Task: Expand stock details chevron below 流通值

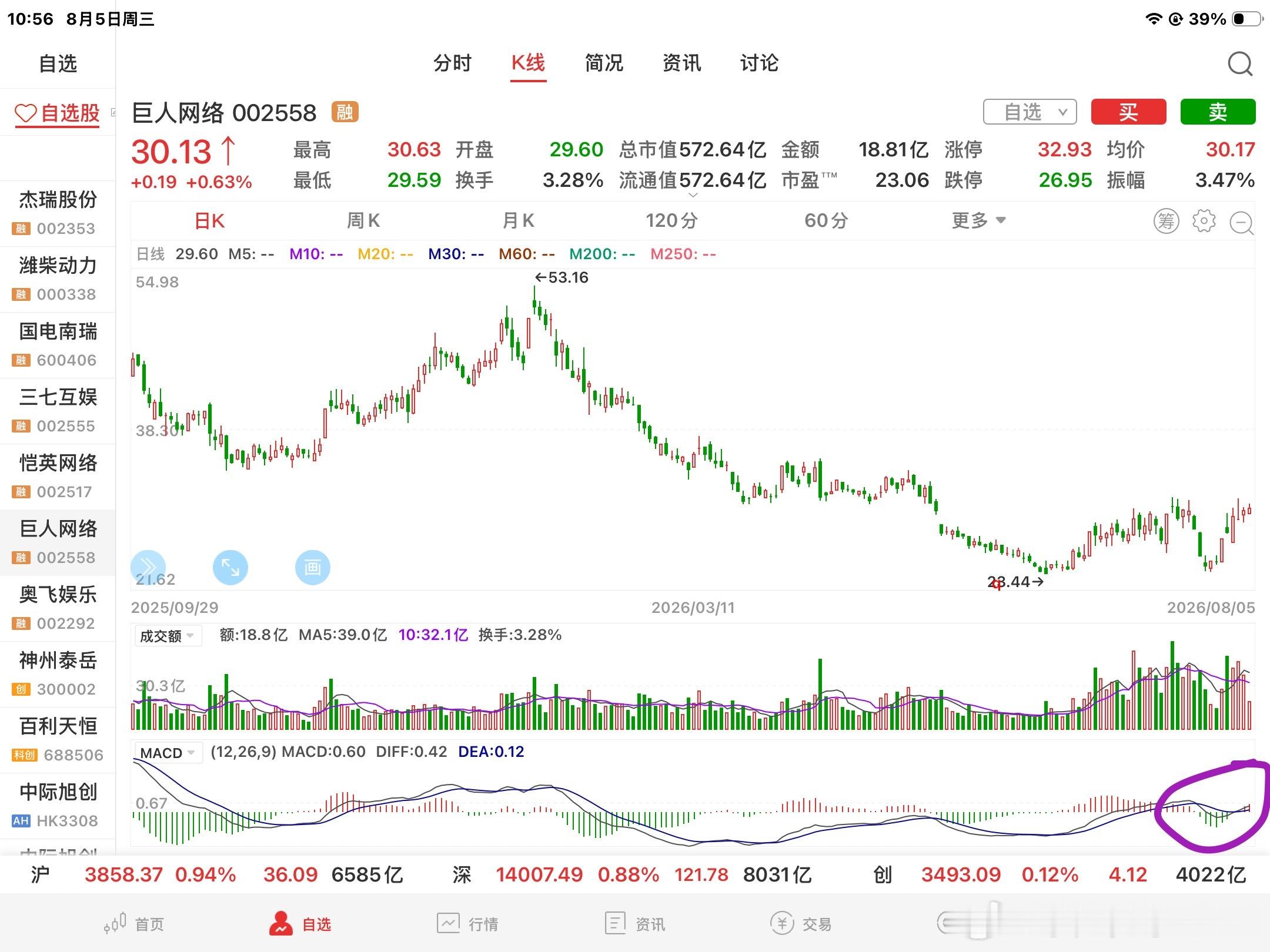Action: 693,195
